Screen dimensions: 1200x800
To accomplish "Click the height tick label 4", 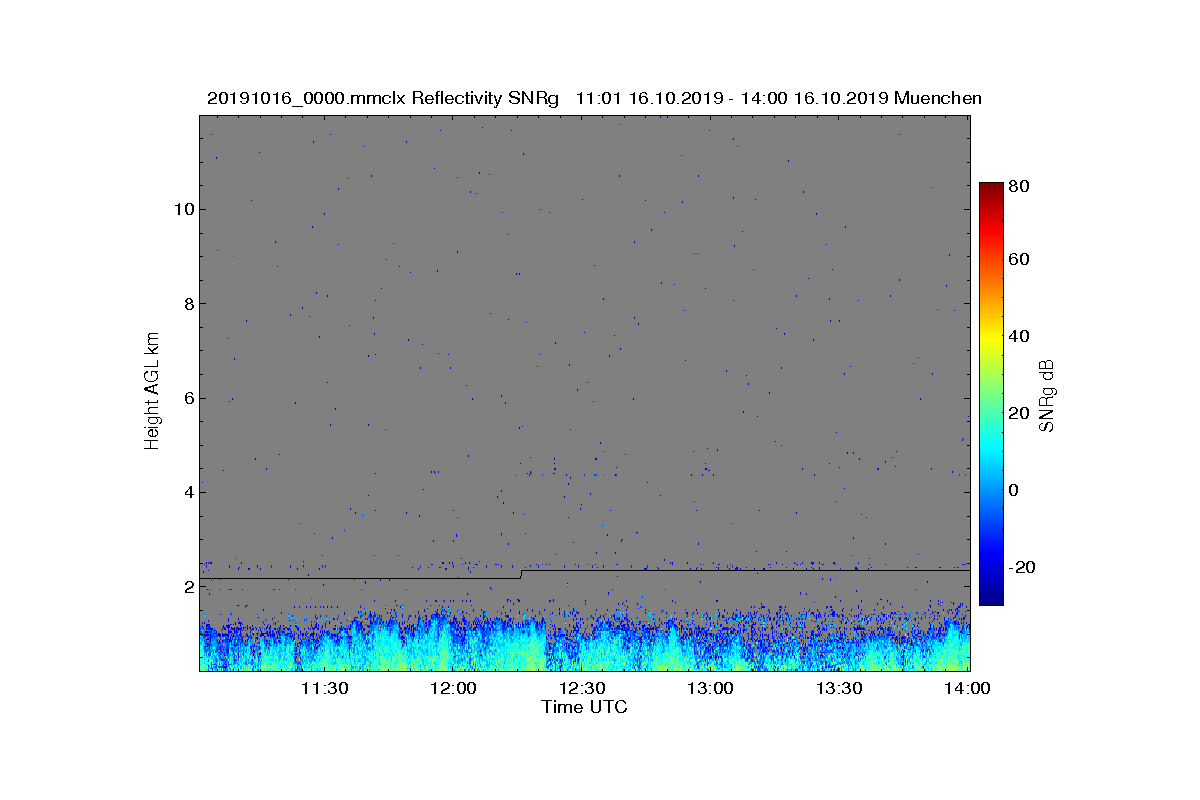I will tap(188, 492).
